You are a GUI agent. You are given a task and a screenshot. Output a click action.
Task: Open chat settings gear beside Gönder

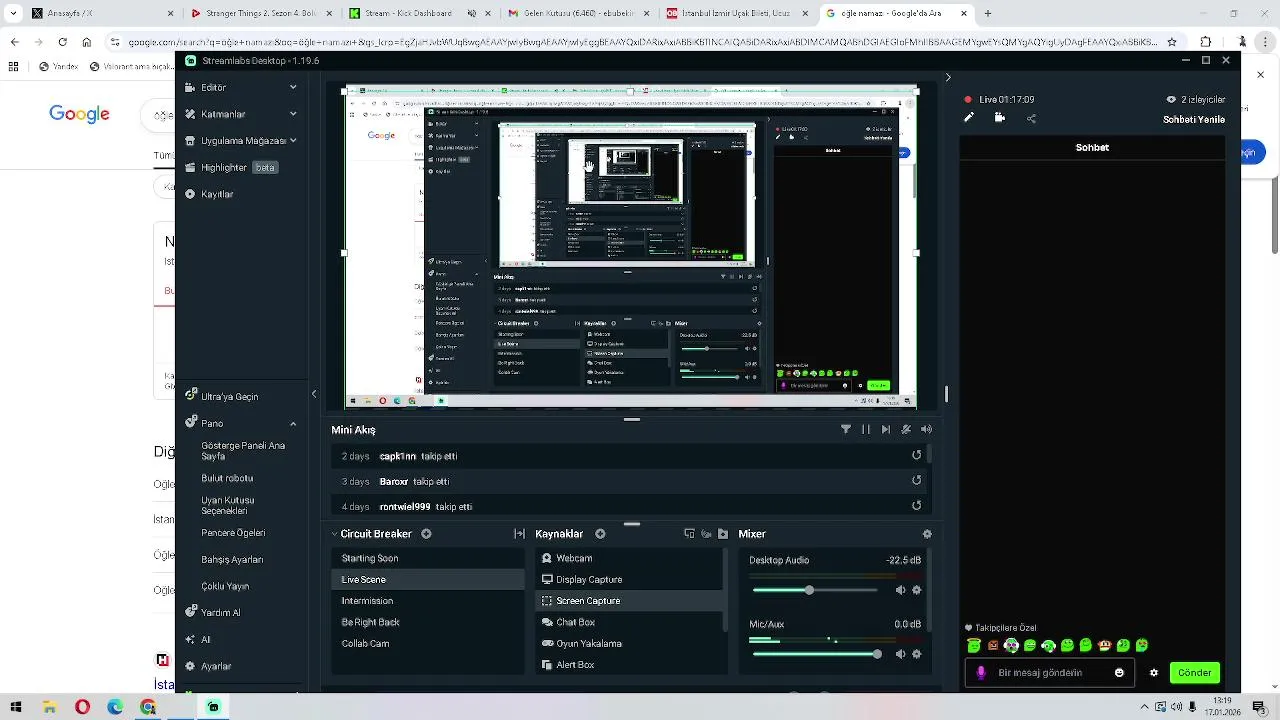click(x=1154, y=673)
